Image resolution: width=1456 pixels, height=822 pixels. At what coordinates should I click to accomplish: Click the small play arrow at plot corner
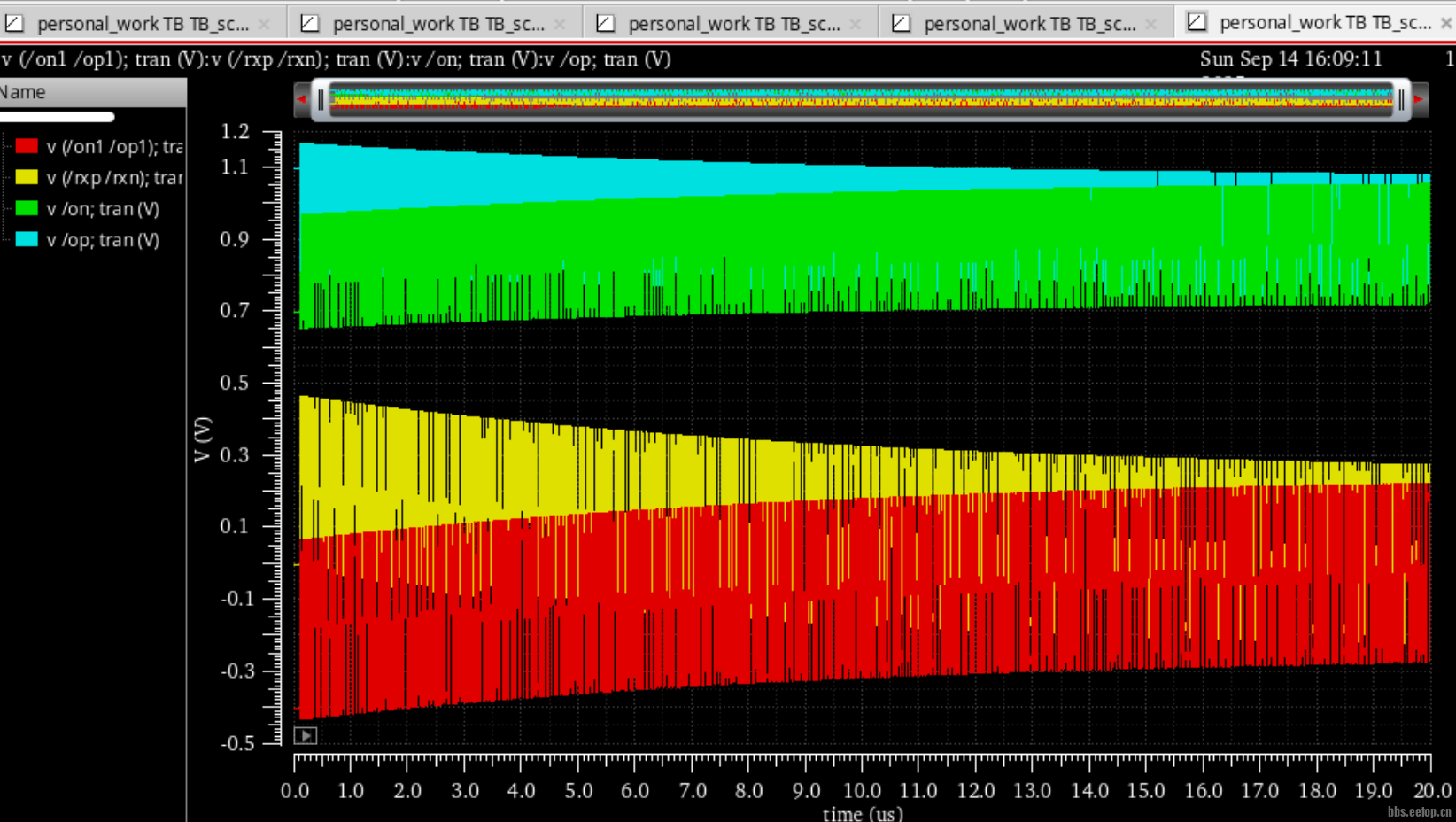[x=305, y=735]
